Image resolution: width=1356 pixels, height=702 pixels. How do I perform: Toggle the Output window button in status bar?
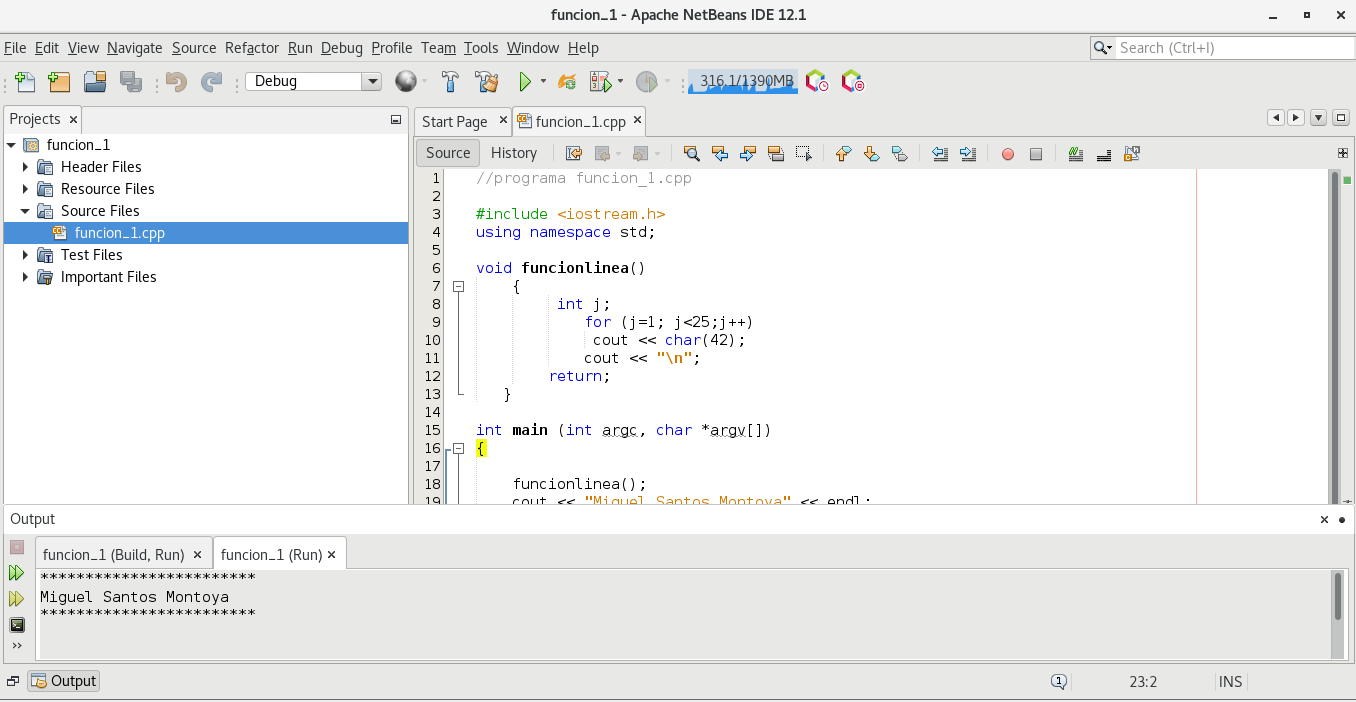click(x=64, y=681)
